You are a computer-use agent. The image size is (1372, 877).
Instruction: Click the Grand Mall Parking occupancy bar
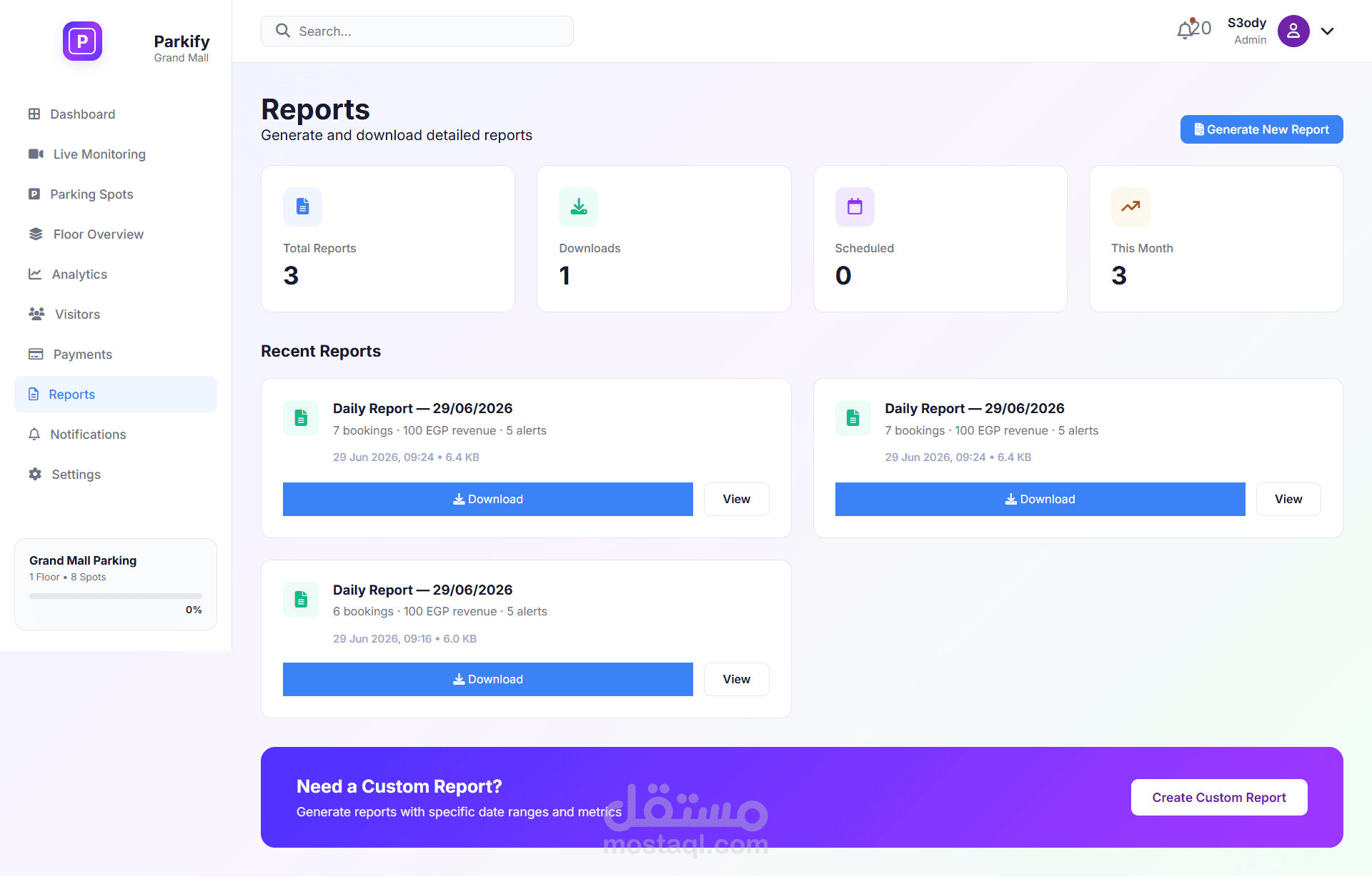116,595
